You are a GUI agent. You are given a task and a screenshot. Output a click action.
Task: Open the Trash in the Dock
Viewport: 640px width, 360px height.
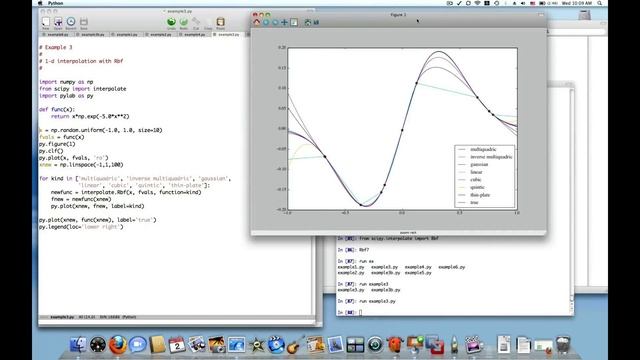pyautogui.click(x=563, y=345)
